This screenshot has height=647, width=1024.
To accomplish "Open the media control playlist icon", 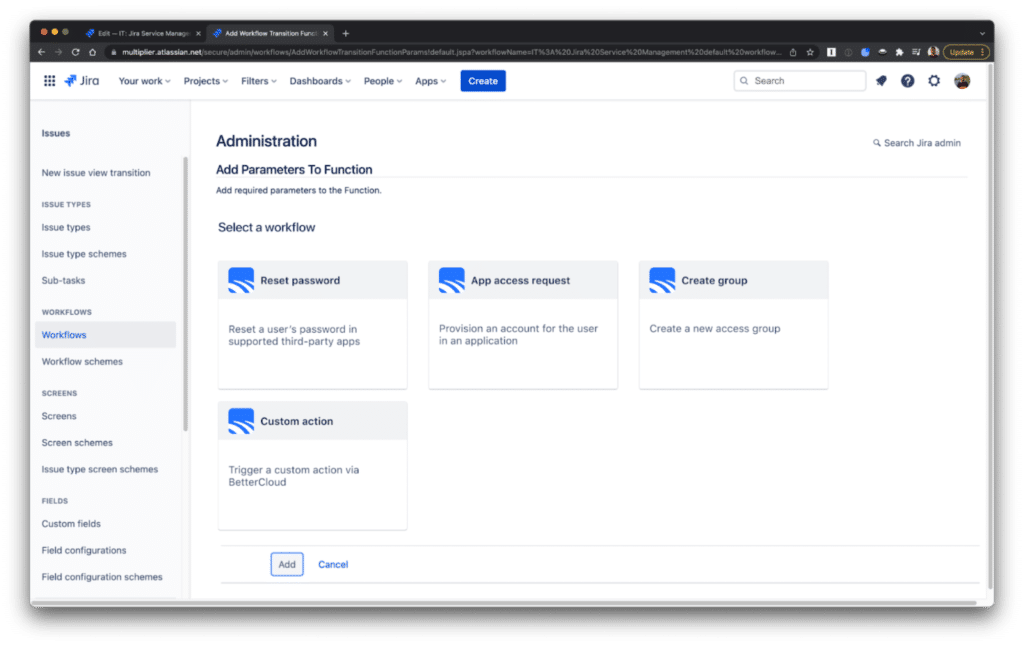I will (916, 52).
